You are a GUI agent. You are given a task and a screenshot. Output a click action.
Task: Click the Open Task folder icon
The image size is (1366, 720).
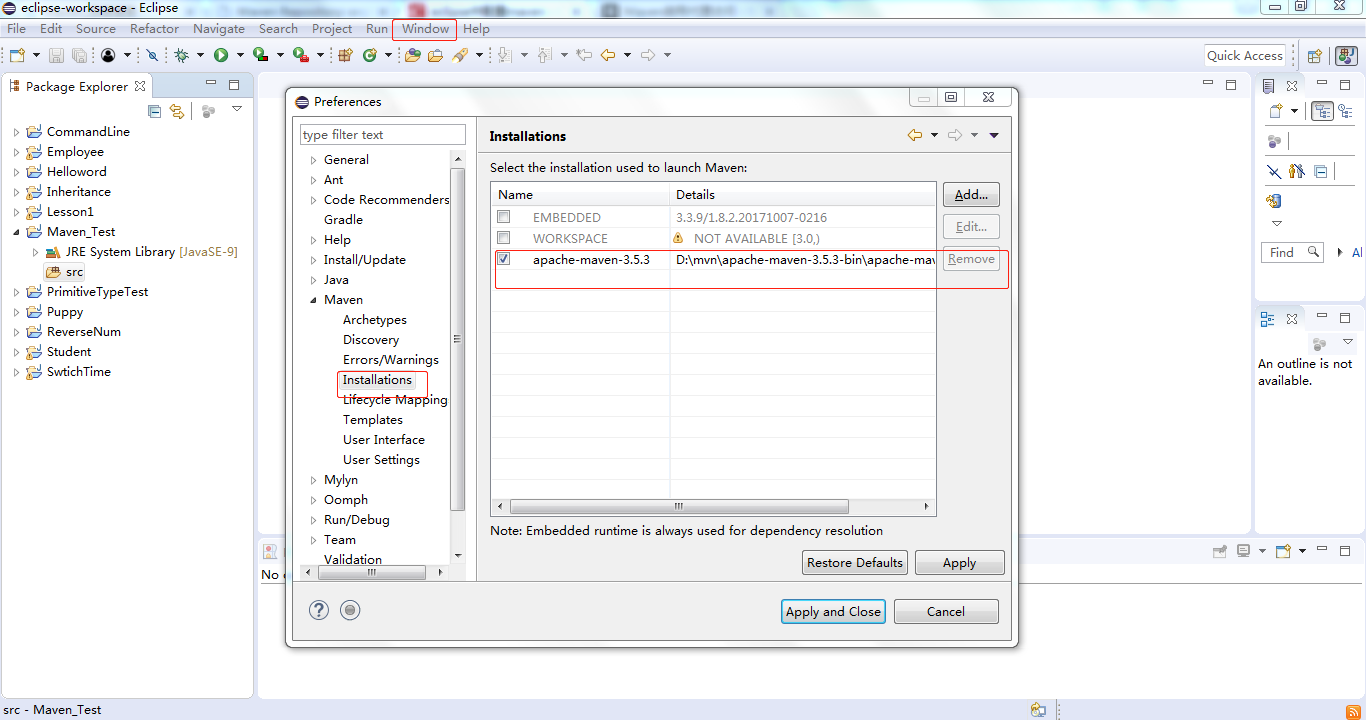pos(435,55)
